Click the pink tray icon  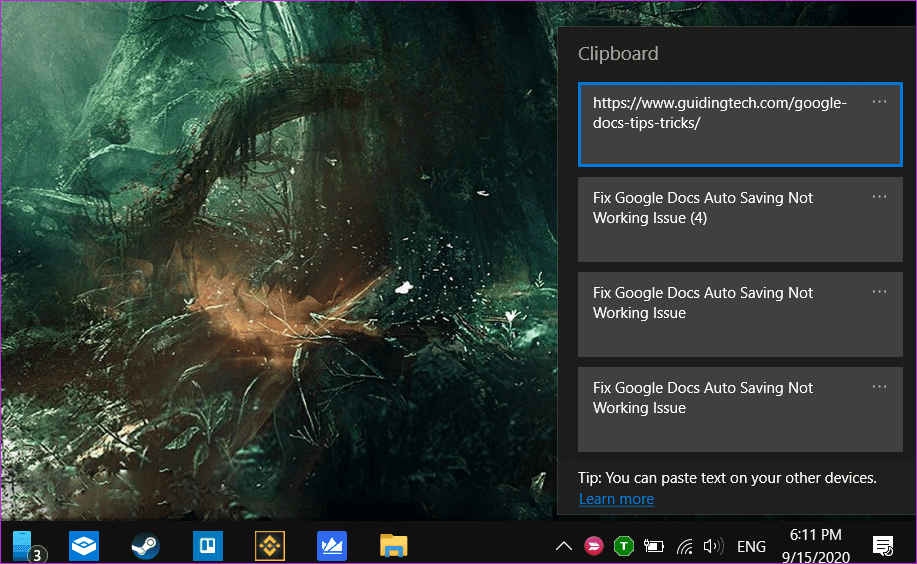pyautogui.click(x=594, y=546)
